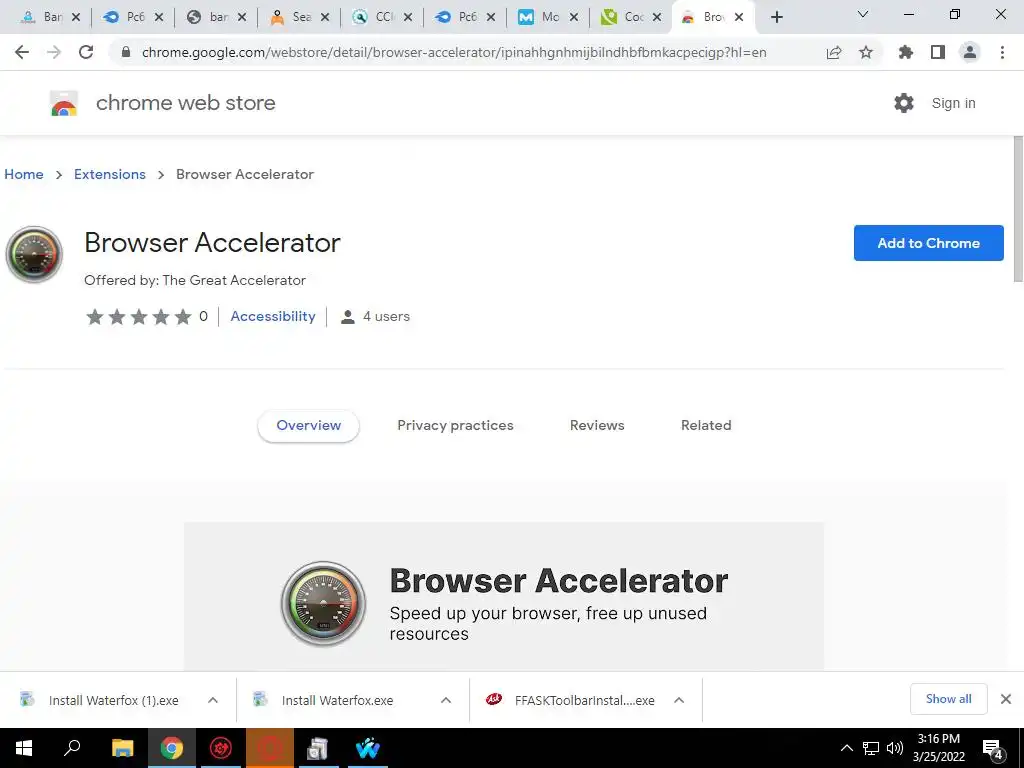Open the Extensions puzzle icon
The image size is (1024, 768).
(x=906, y=52)
